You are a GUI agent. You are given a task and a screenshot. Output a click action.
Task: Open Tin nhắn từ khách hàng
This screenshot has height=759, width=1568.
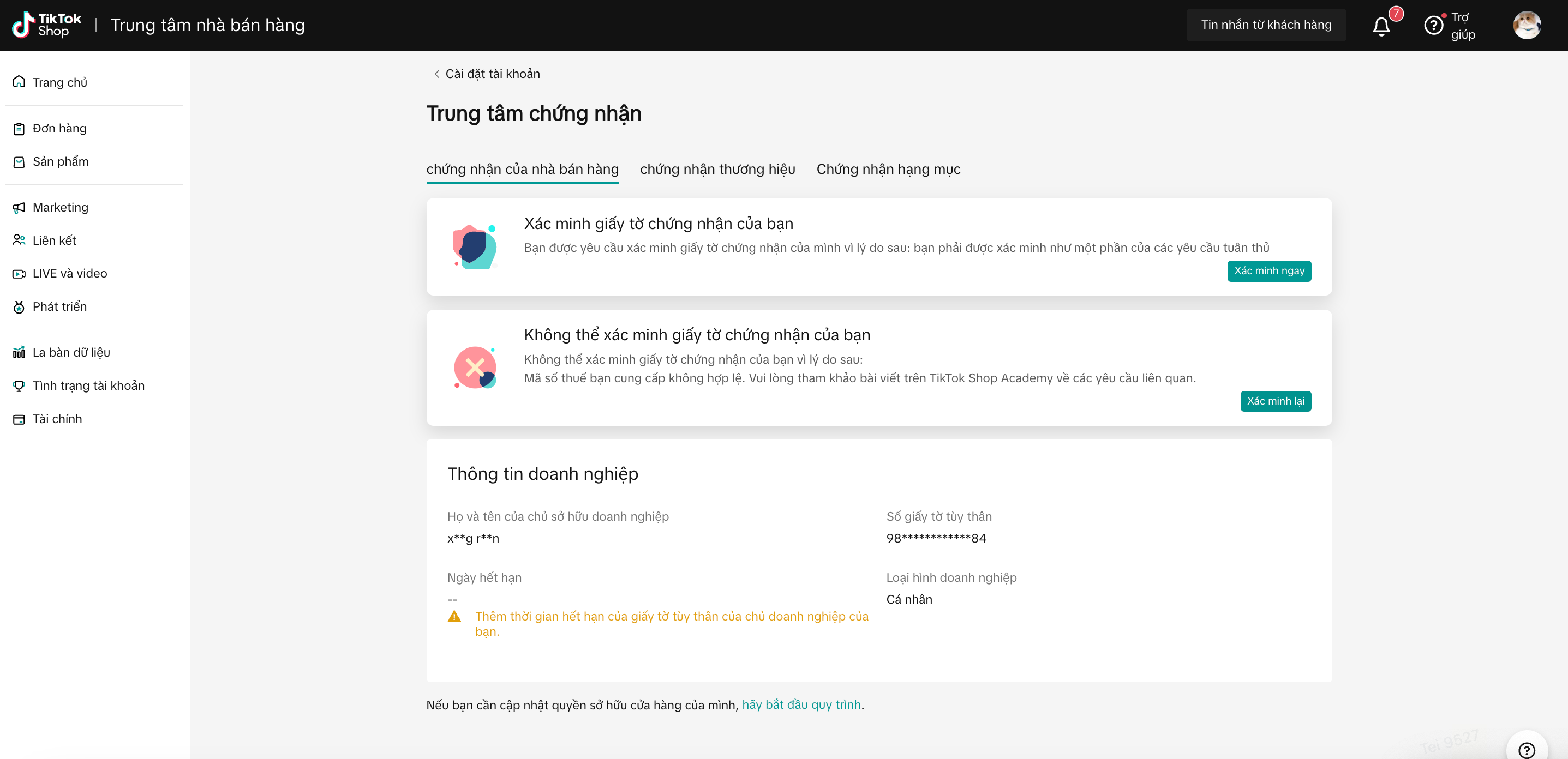click(1266, 25)
